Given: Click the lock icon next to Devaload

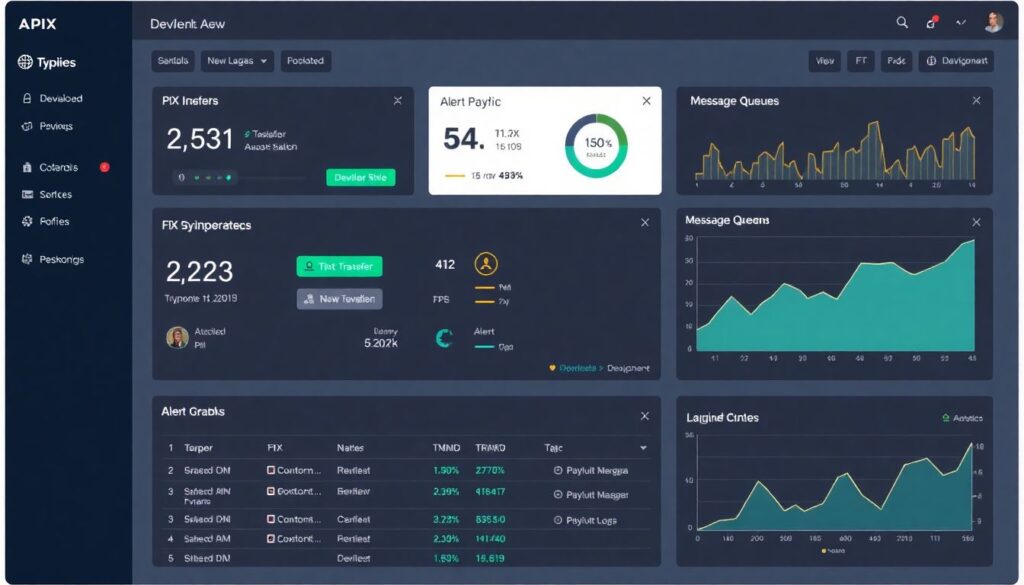Looking at the screenshot, I should click(x=27, y=99).
